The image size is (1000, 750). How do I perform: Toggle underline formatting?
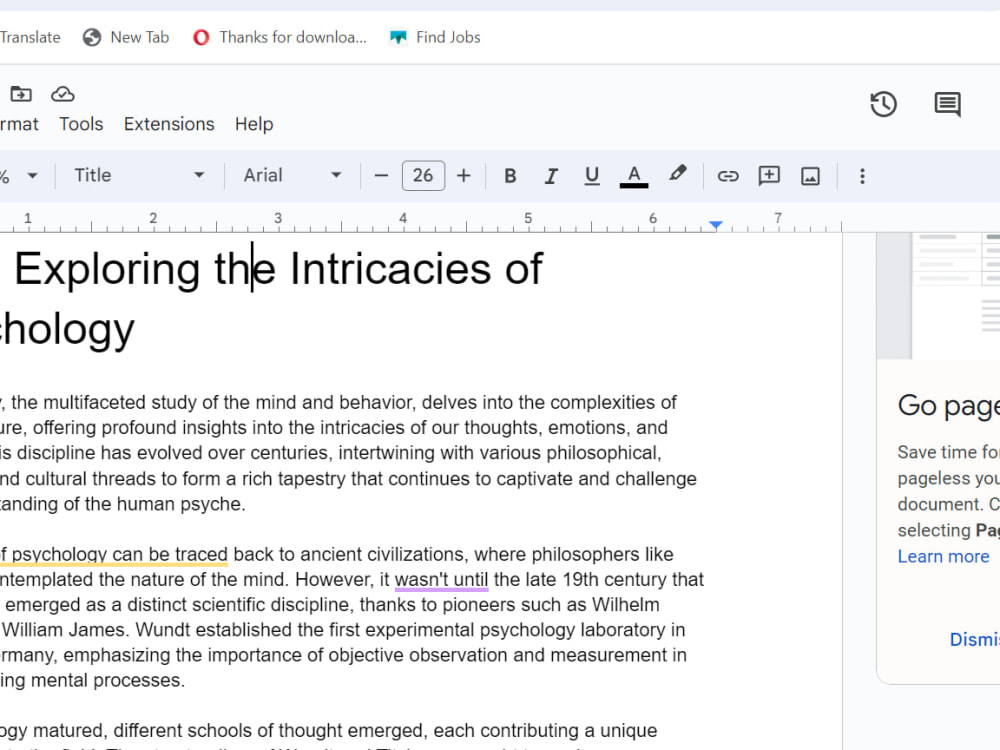click(x=592, y=176)
